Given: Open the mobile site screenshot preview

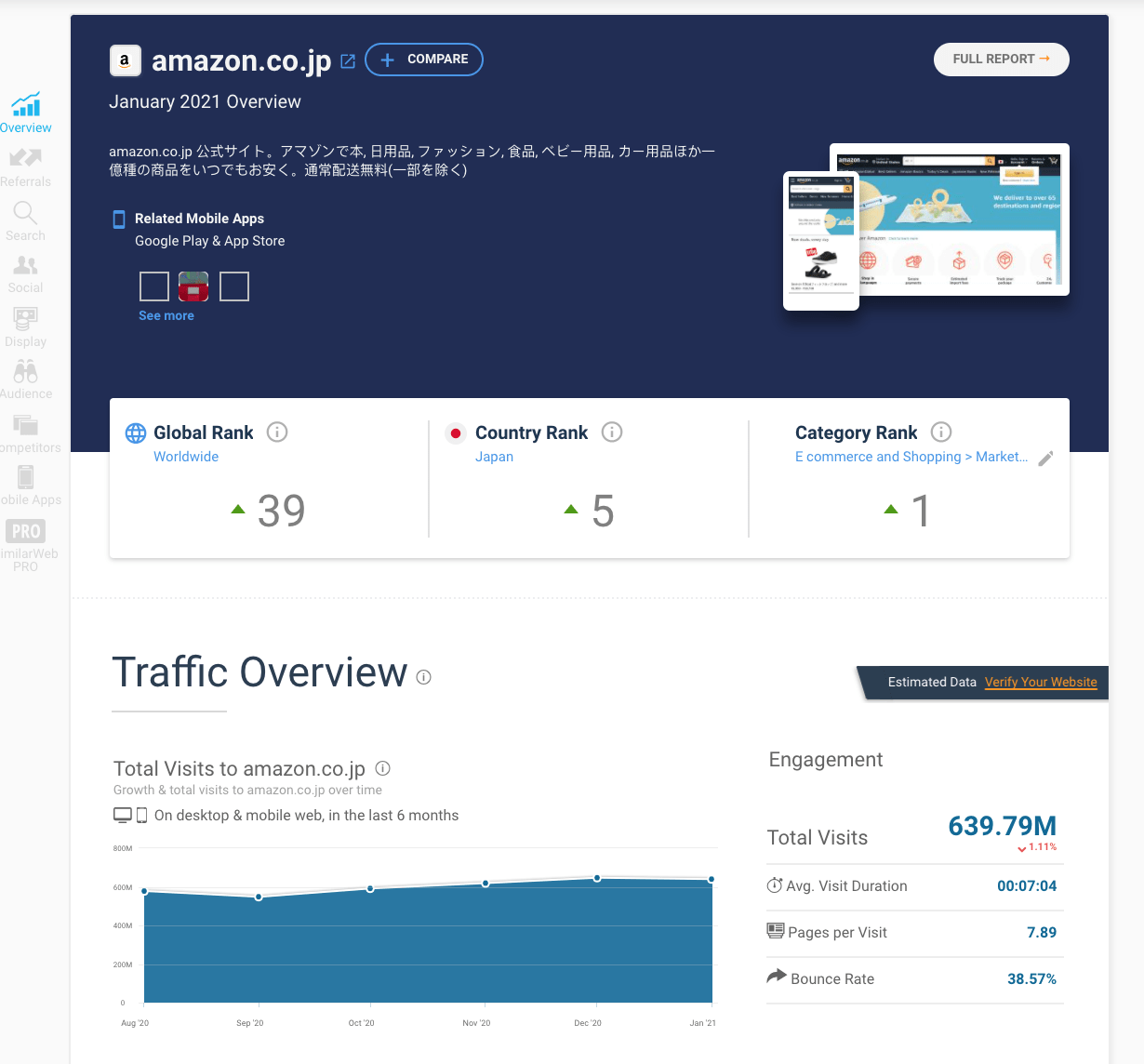Looking at the screenshot, I should click(x=821, y=241).
